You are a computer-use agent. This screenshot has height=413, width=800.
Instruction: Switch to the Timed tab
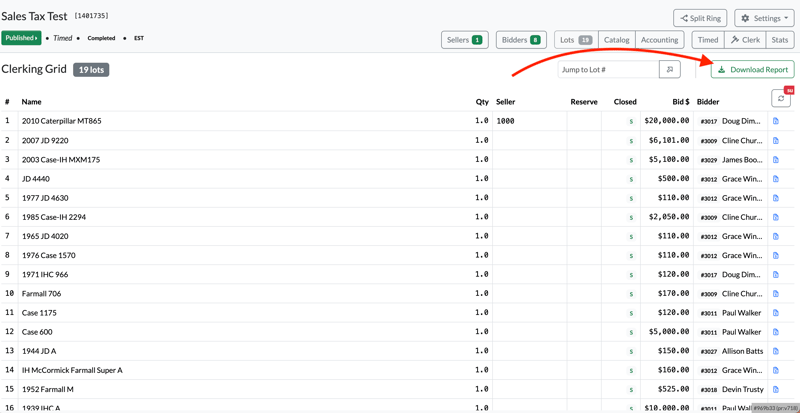pos(708,40)
